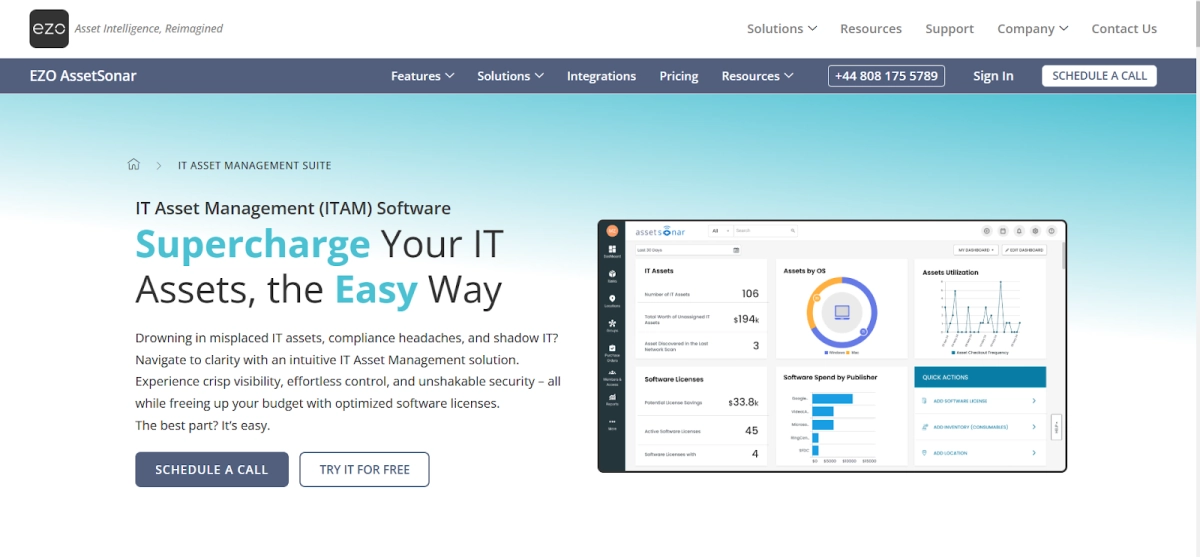The width and height of the screenshot is (1200, 557).
Task: Click the IT ASSET MANAGEMENT SUITE breadcrumb
Action: (x=254, y=165)
